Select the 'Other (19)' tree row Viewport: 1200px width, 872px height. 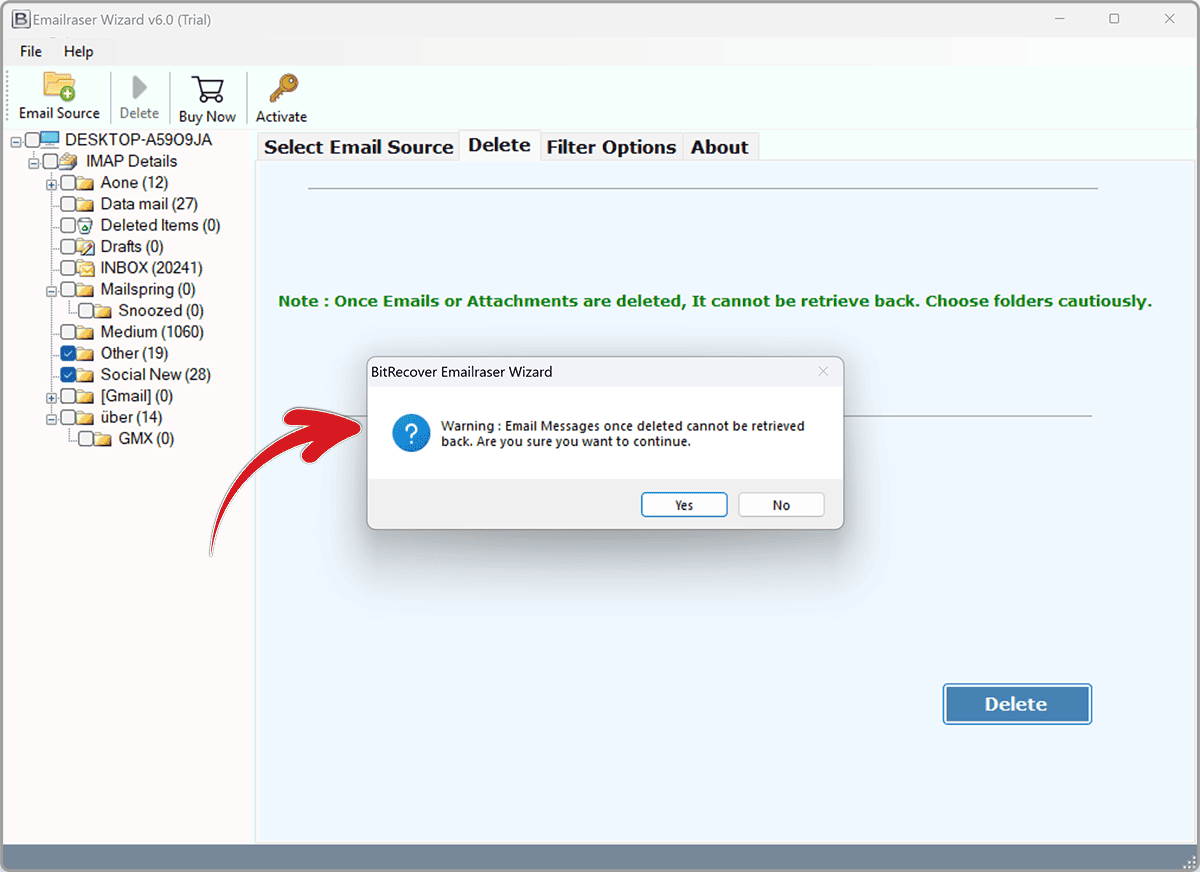click(134, 353)
